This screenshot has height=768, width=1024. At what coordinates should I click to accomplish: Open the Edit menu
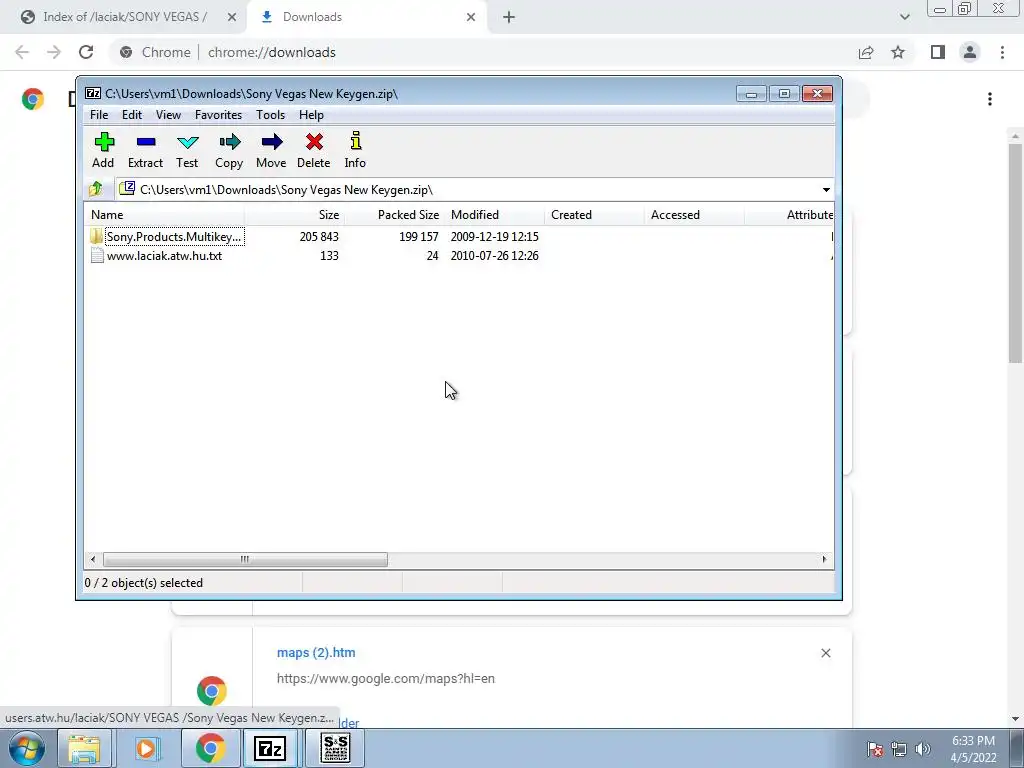132,115
